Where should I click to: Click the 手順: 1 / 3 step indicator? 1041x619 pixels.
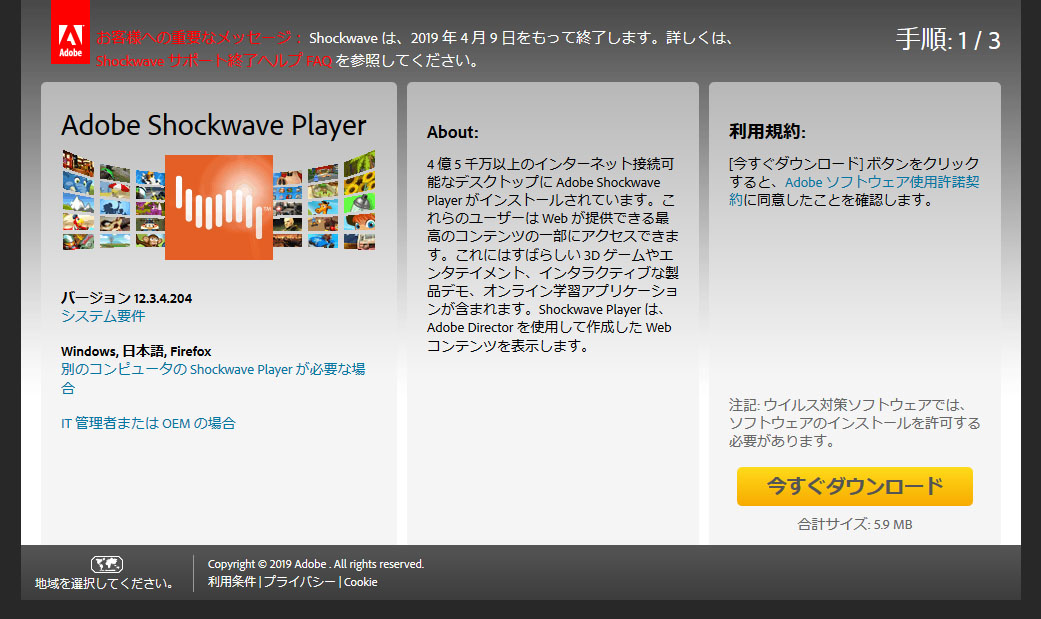947,40
